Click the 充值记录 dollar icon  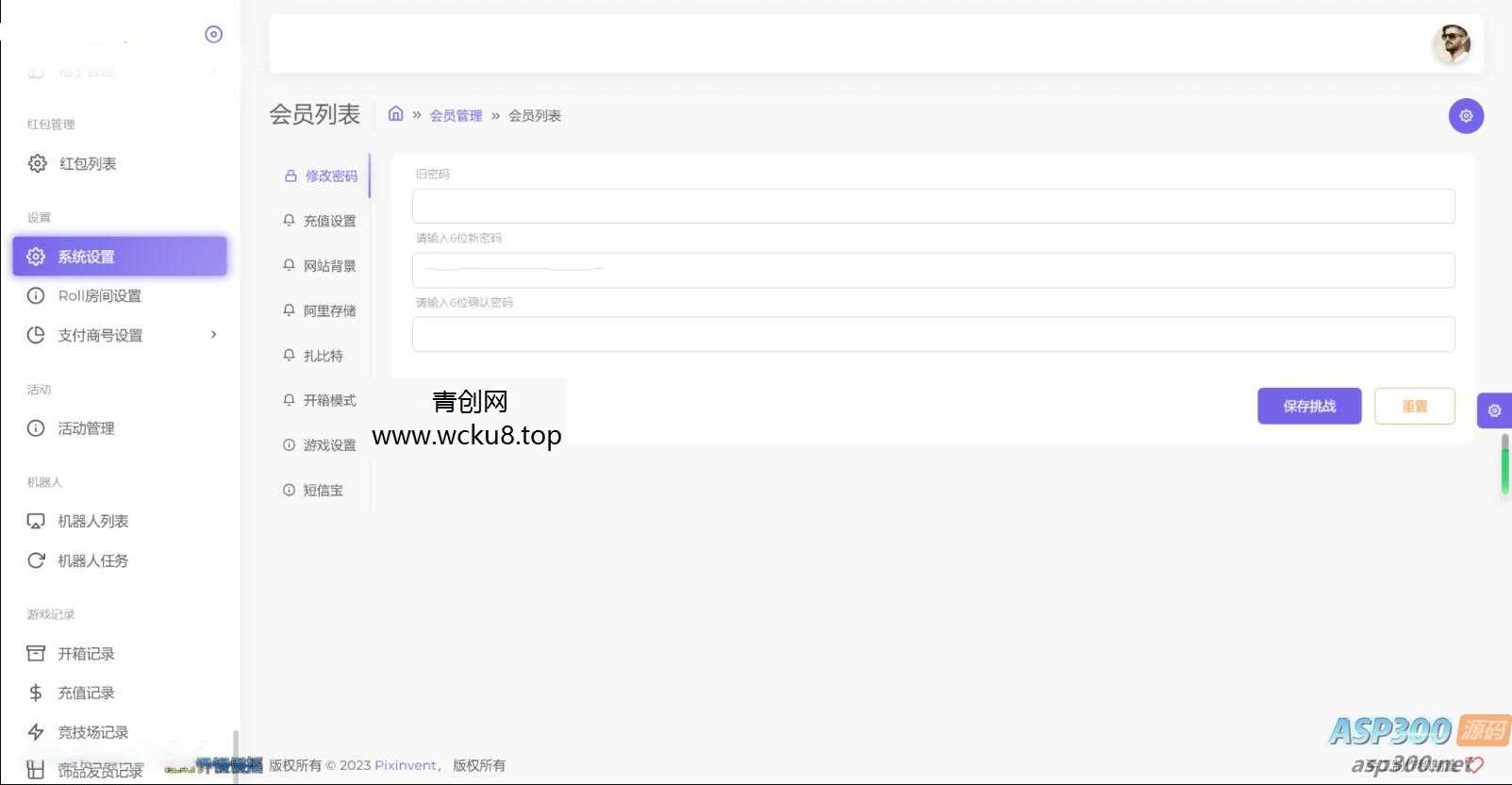click(36, 693)
